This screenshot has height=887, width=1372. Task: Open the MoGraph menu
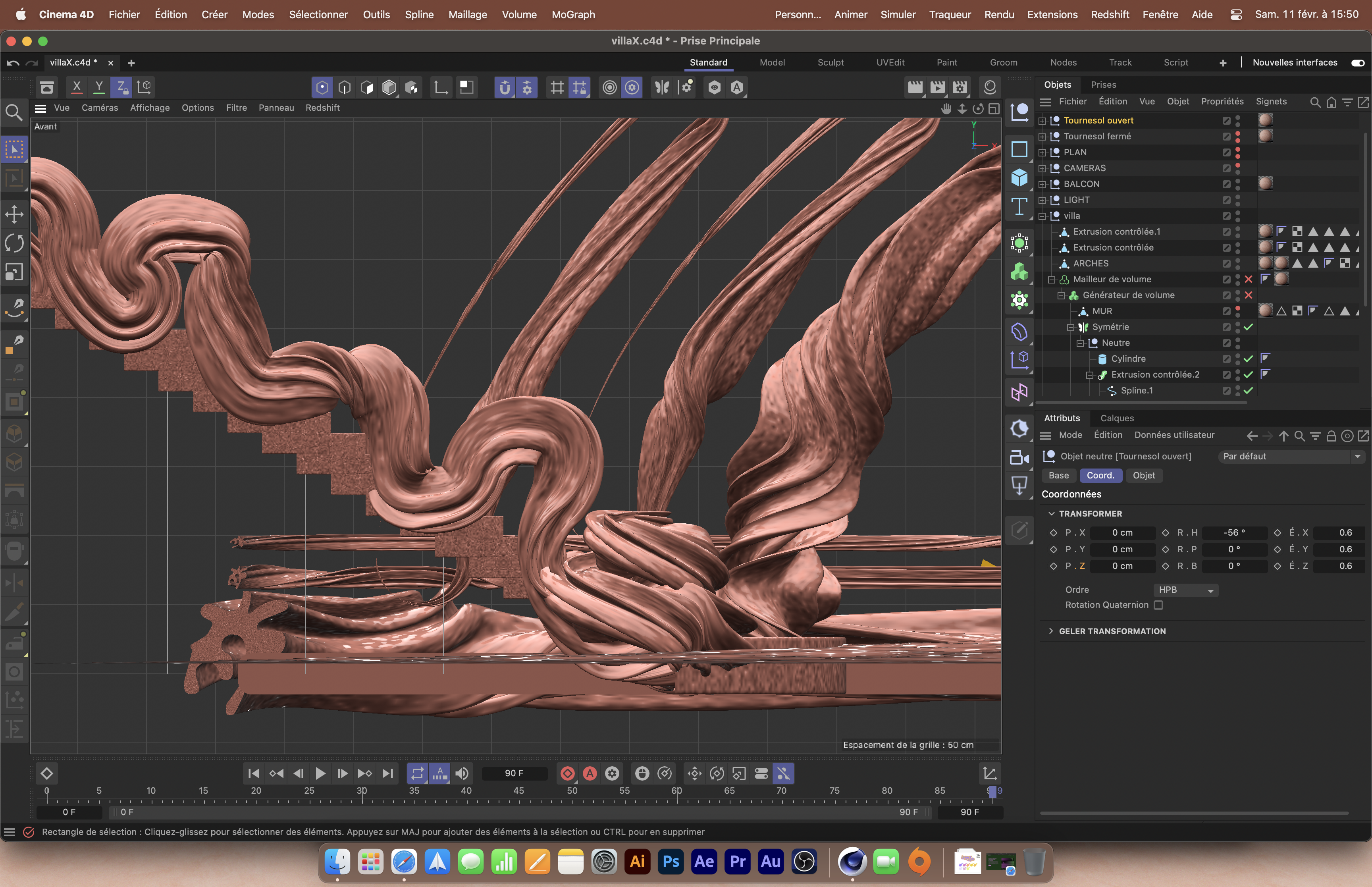[x=573, y=14]
